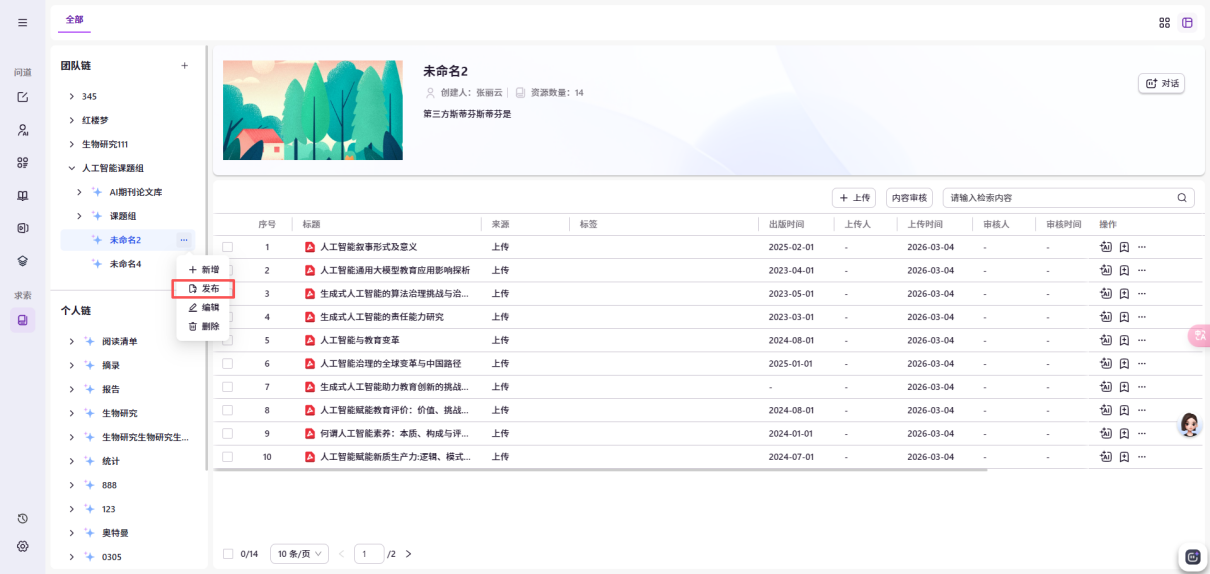Collapse the 人工智能课题组 tree node
The height and width of the screenshot is (574, 1210).
tap(71, 168)
